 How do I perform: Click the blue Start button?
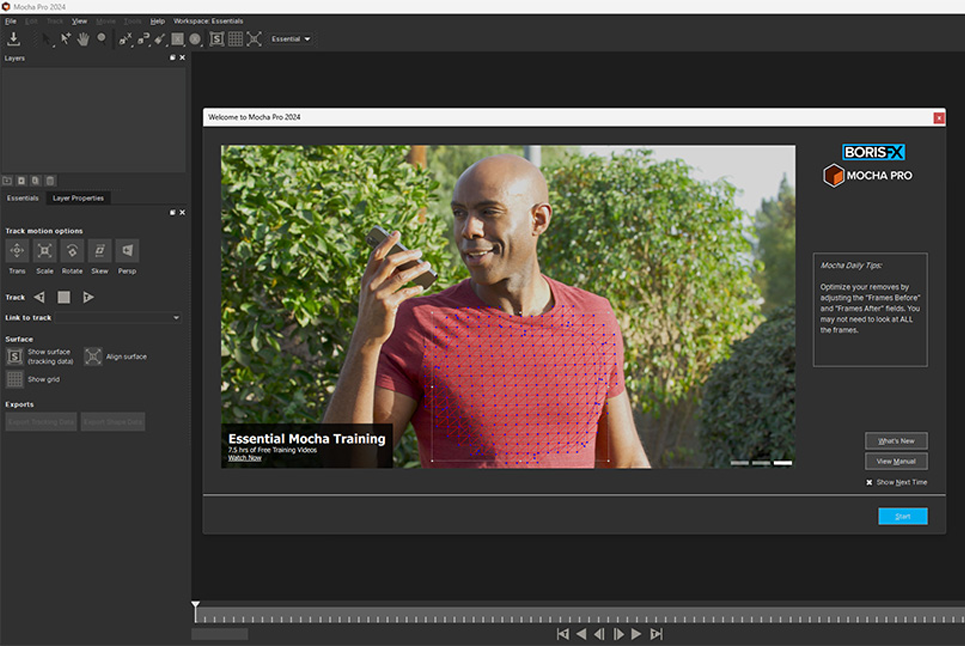(903, 516)
